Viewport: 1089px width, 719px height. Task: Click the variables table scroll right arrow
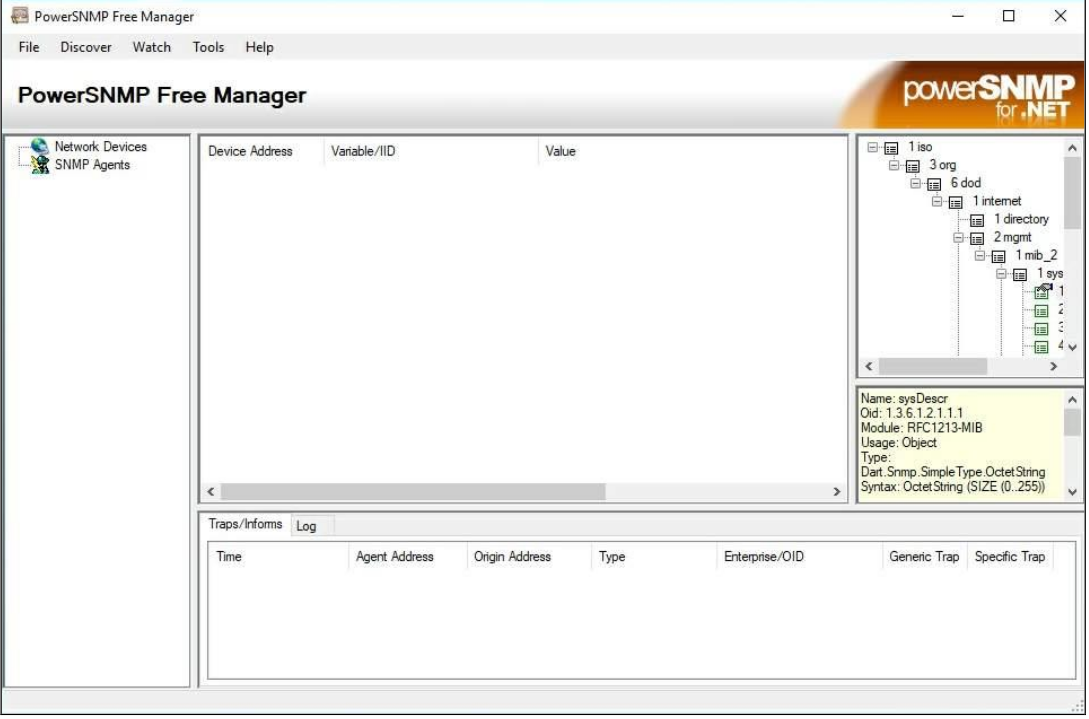point(837,492)
